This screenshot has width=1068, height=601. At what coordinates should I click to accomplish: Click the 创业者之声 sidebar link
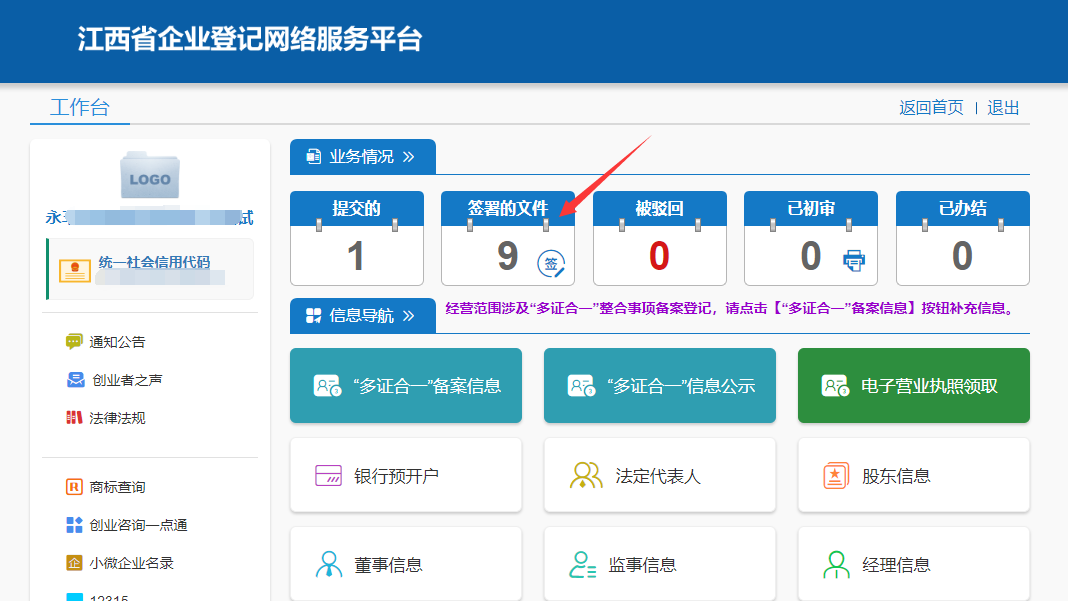click(127, 380)
